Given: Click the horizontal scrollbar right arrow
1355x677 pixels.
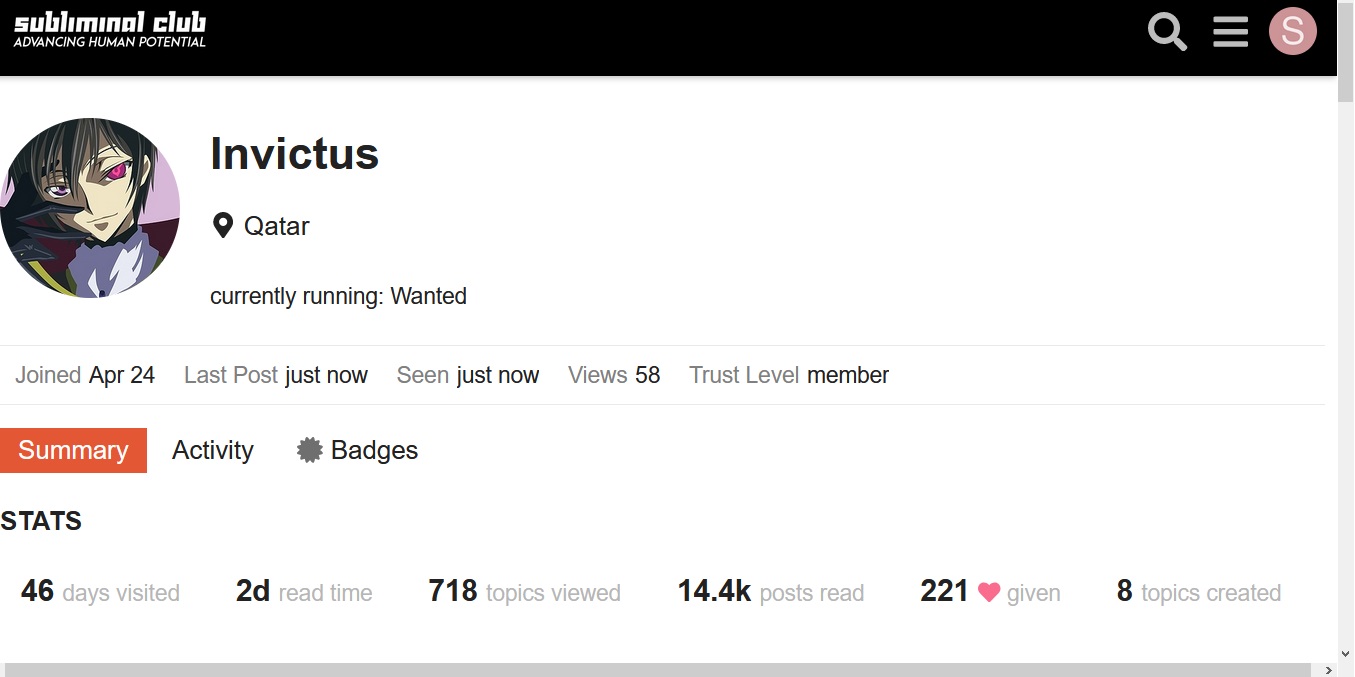Looking at the screenshot, I should point(1329,669).
